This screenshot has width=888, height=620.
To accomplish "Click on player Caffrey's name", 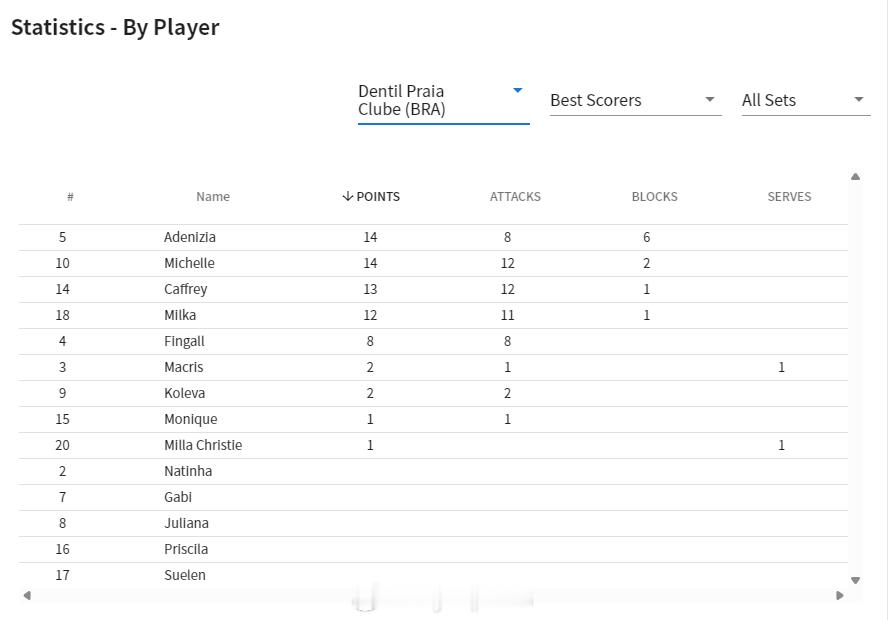I will (x=186, y=290).
